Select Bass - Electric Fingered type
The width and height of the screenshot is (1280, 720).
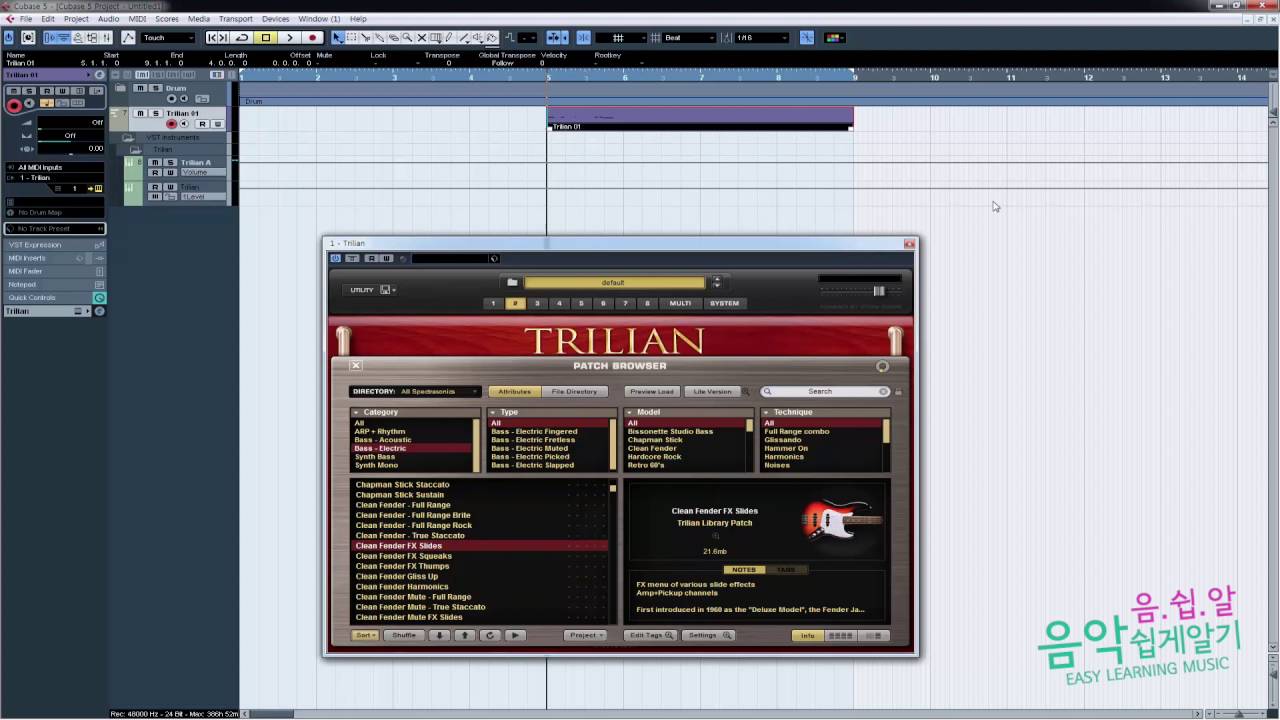534,432
